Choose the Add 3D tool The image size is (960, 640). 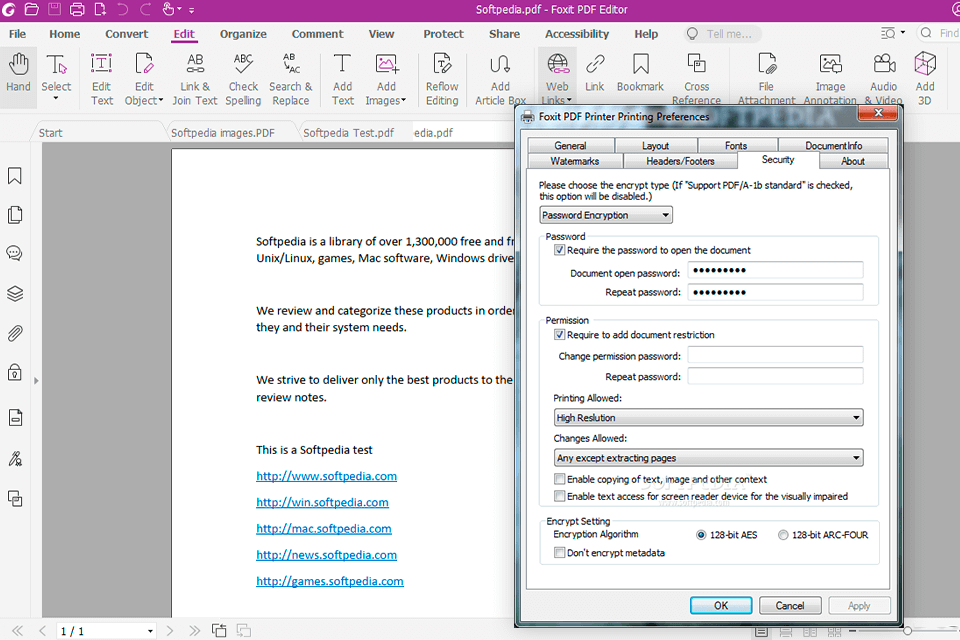(x=925, y=80)
